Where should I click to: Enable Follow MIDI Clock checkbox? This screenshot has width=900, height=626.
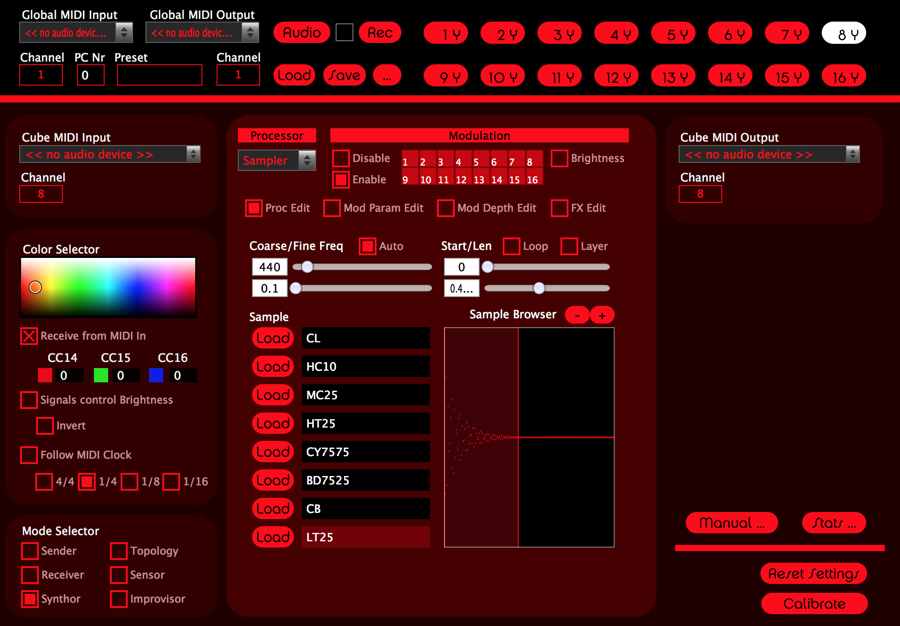point(29,455)
